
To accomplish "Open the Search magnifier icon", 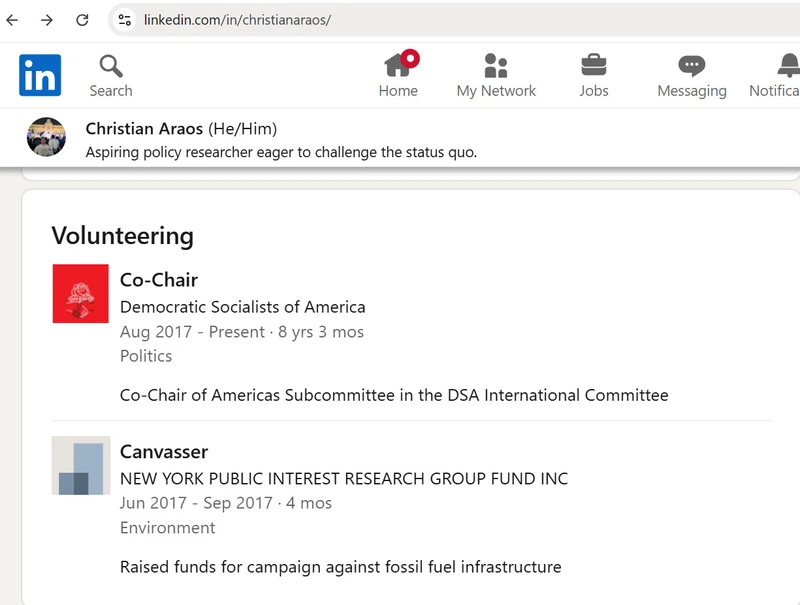I will (x=111, y=66).
